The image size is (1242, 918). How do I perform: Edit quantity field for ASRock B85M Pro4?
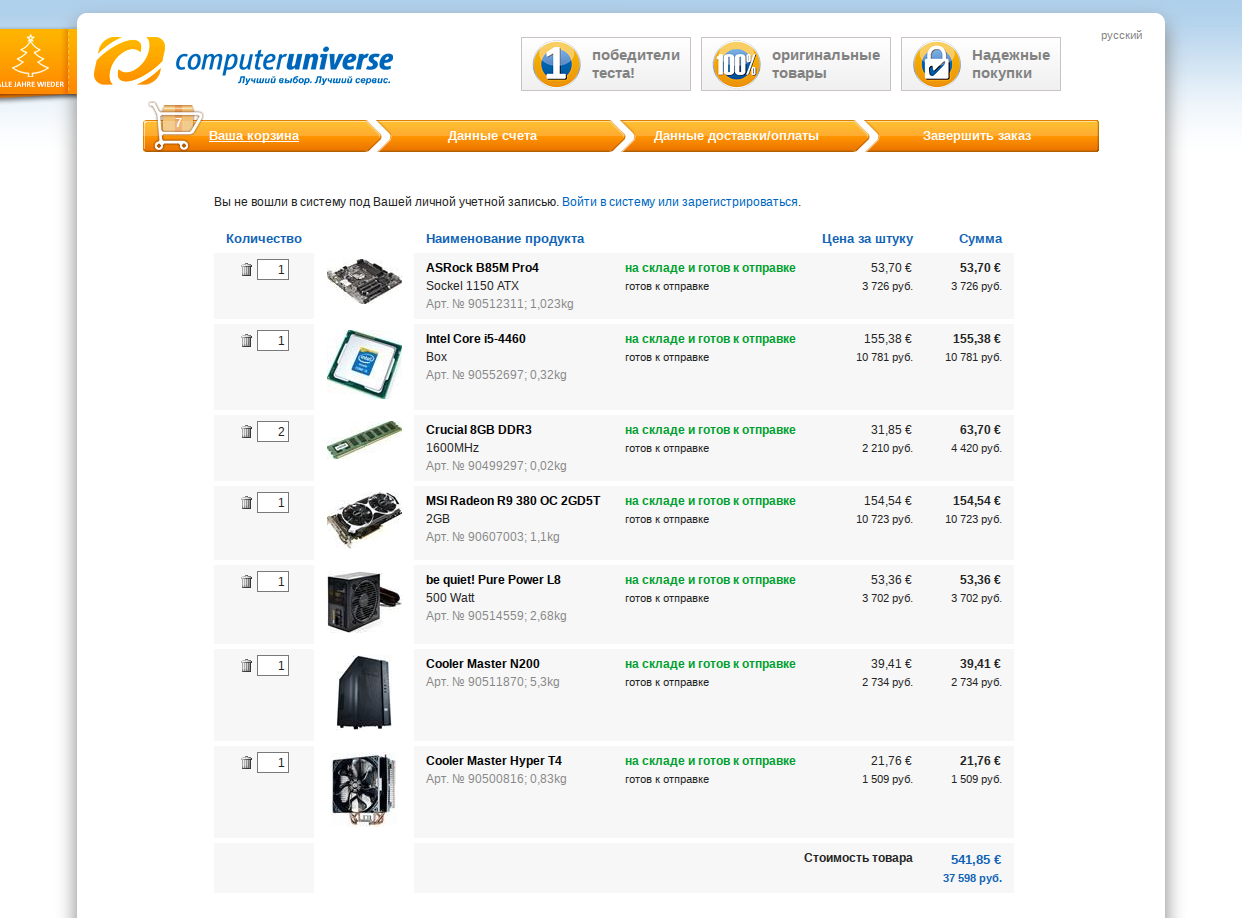[273, 270]
